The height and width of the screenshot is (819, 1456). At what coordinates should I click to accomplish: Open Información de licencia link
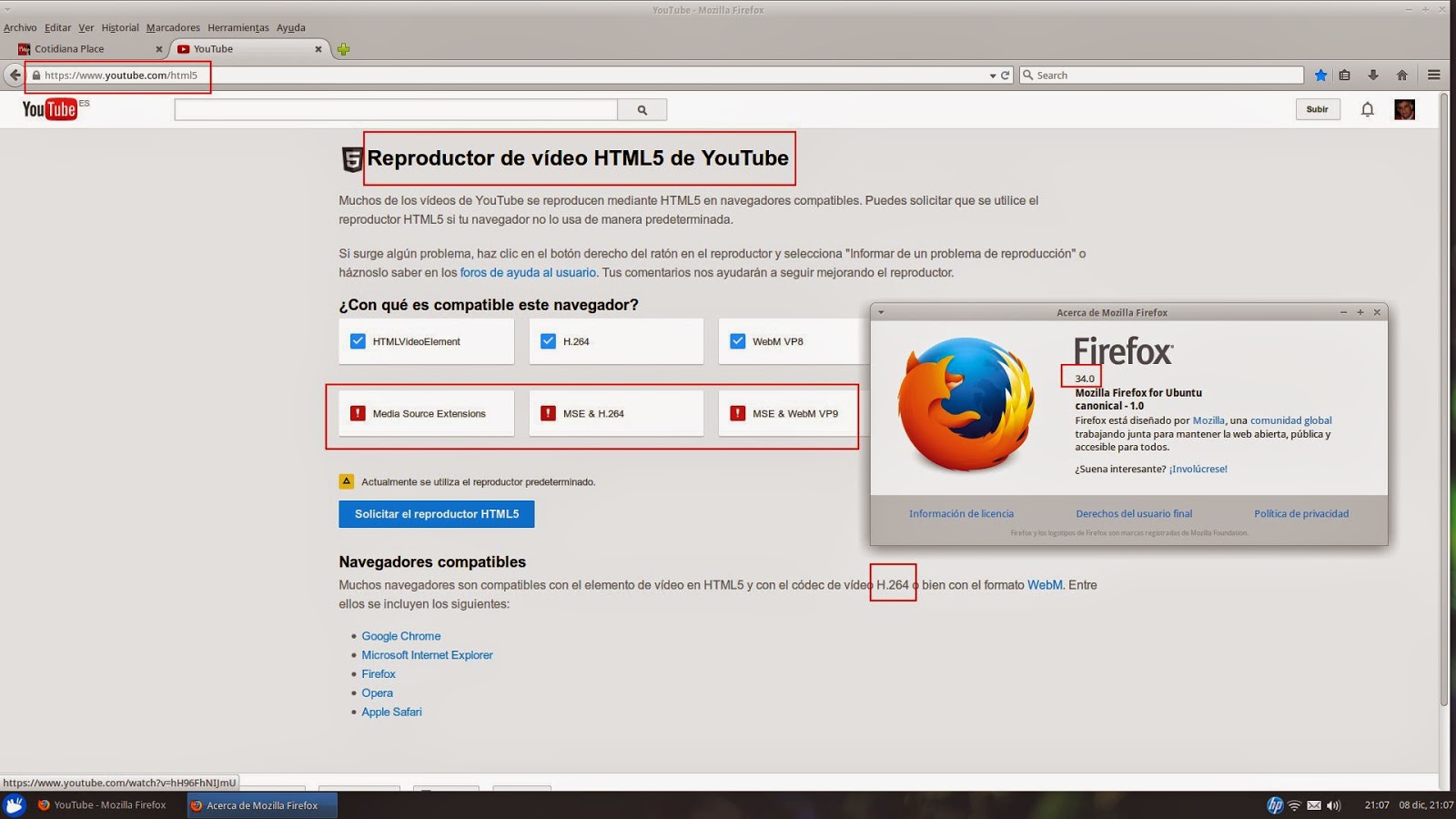(961, 513)
